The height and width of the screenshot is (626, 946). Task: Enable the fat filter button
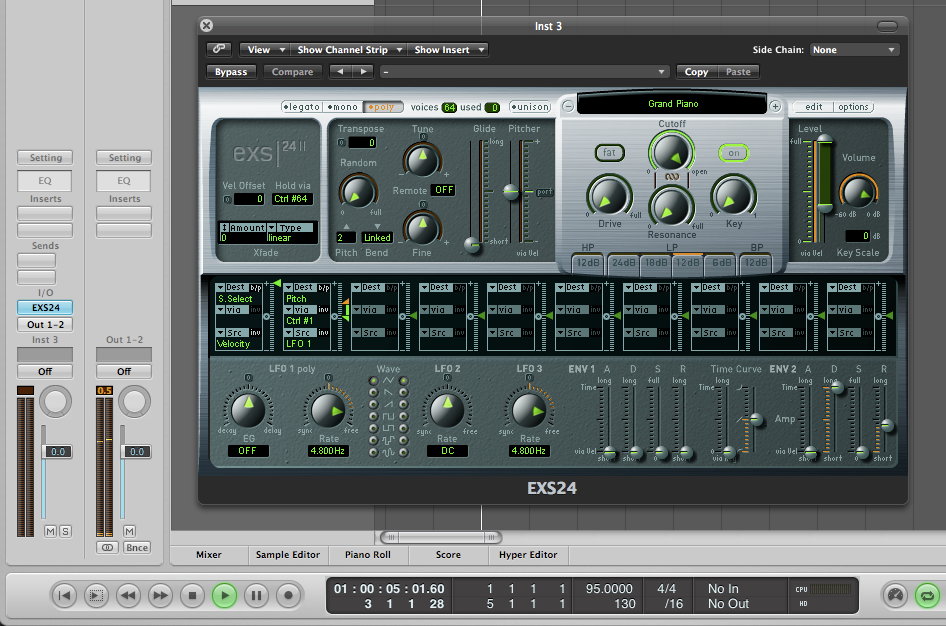tap(609, 153)
